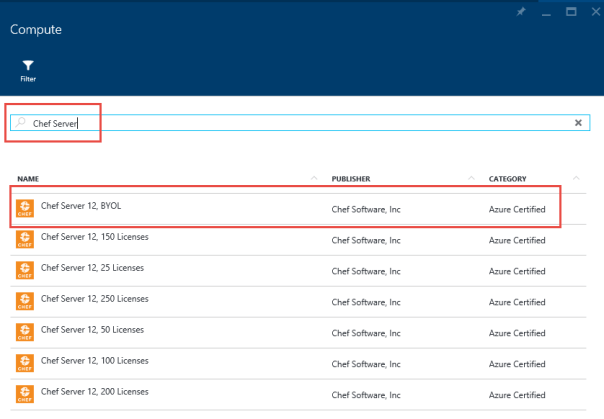Screen dimensions: 604x419
Task: Sort by the NAME column header
Action: [x=28, y=179]
